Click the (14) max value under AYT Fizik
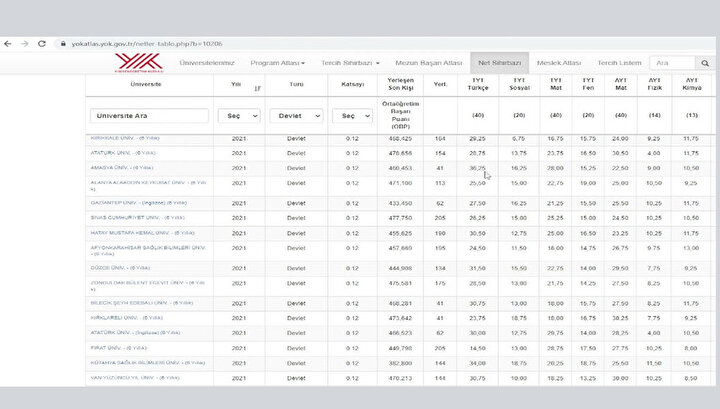Viewport: 720px width, 409px height. click(x=654, y=115)
